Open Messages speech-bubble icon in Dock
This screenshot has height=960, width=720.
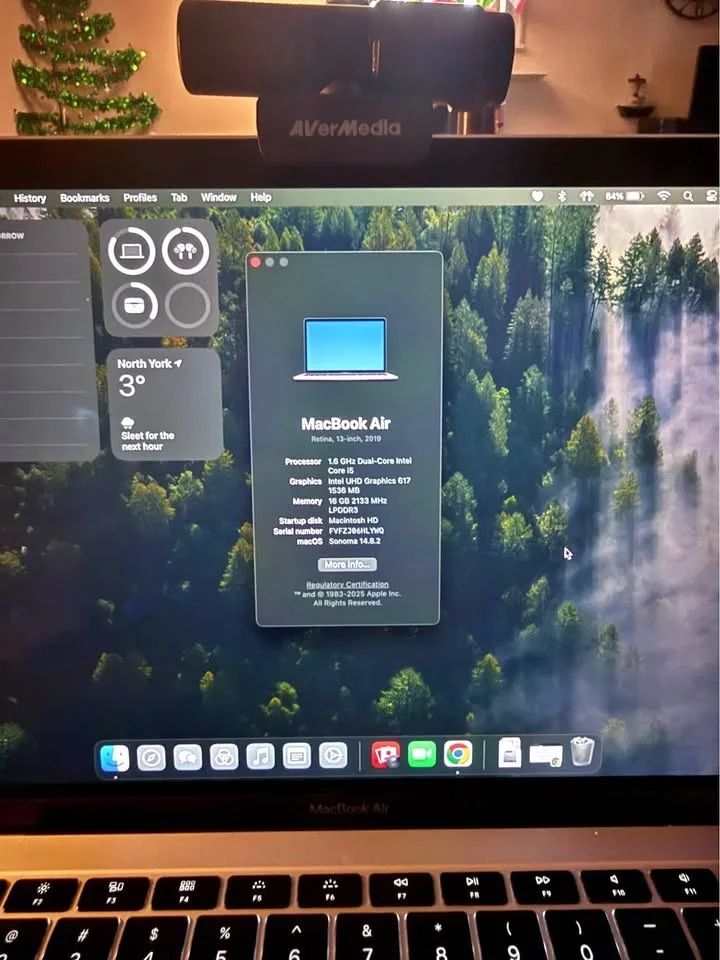(x=188, y=757)
